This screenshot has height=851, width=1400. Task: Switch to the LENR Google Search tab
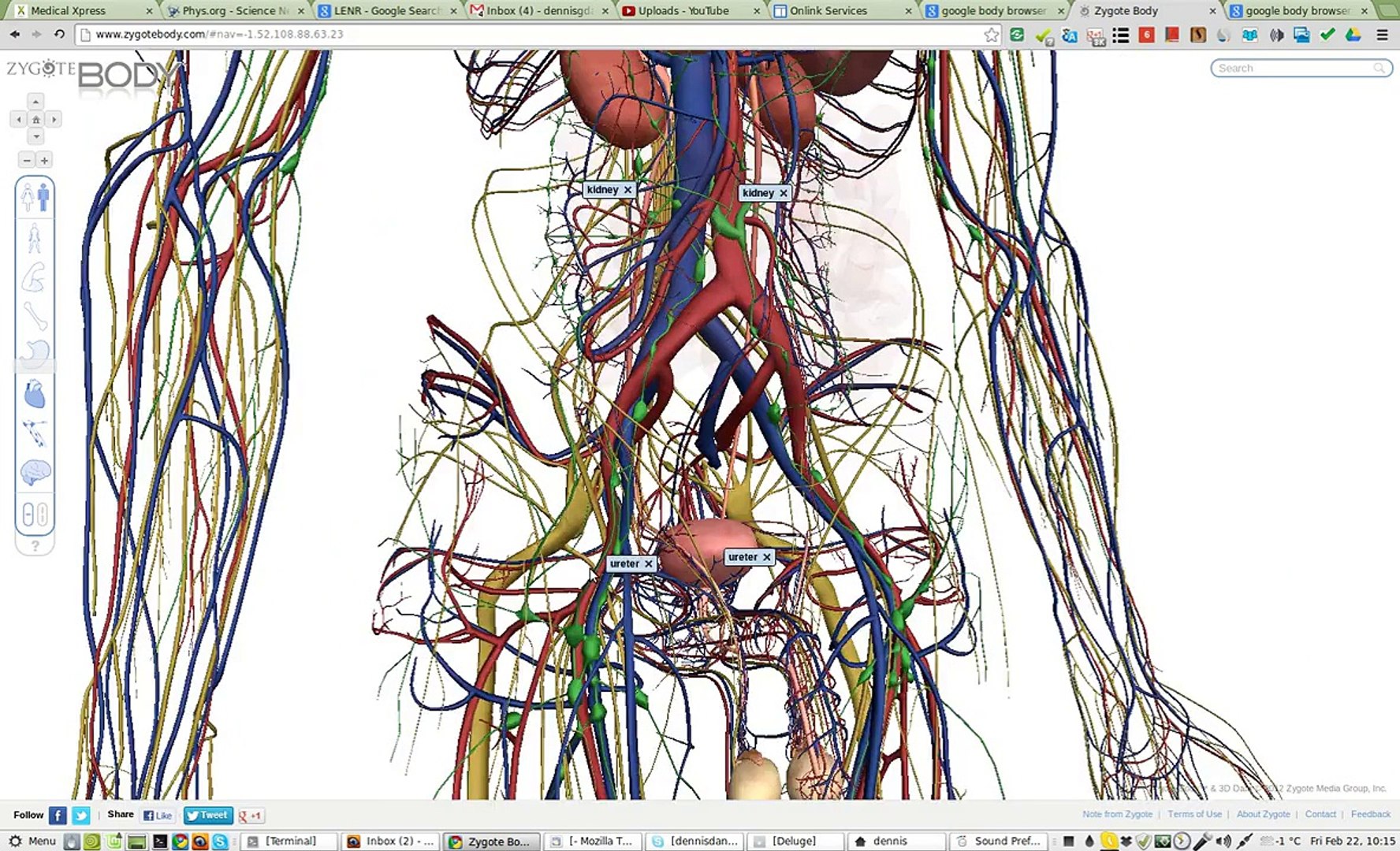(386, 10)
